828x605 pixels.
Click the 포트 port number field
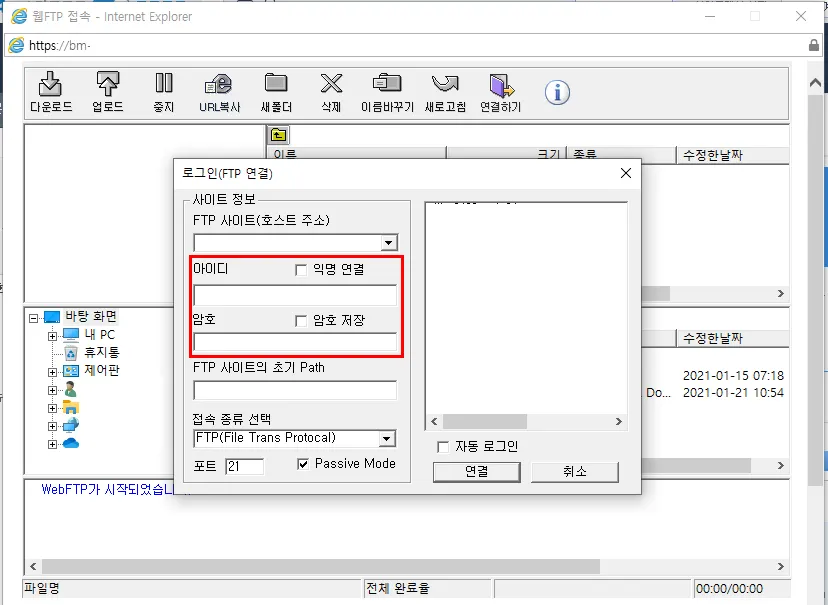coord(244,466)
